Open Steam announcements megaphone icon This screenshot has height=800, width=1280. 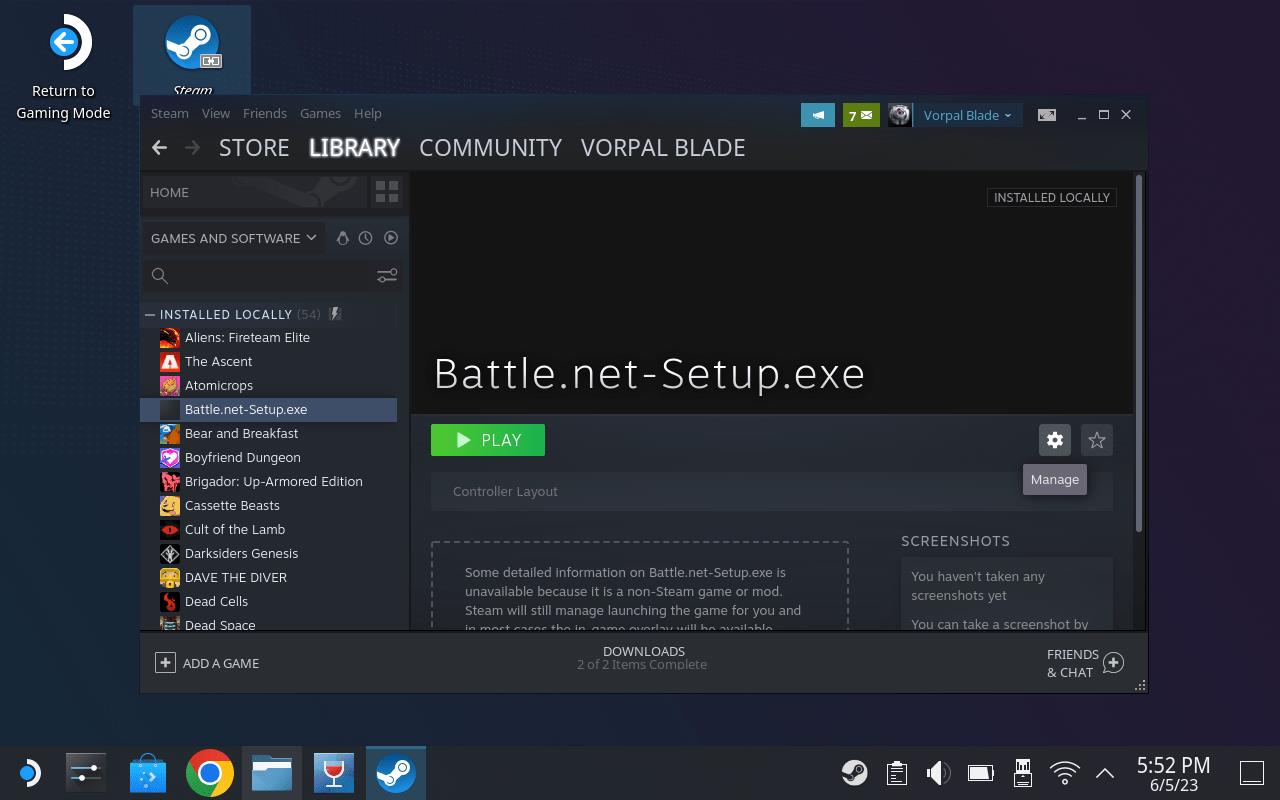817,115
